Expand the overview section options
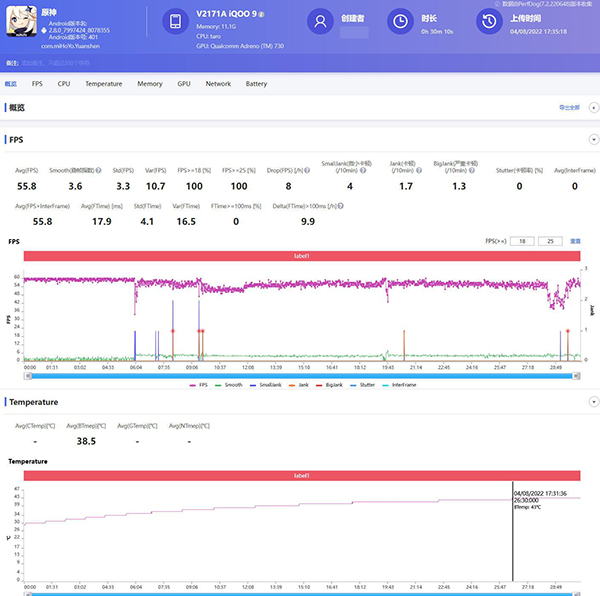600x596 pixels. point(593,107)
